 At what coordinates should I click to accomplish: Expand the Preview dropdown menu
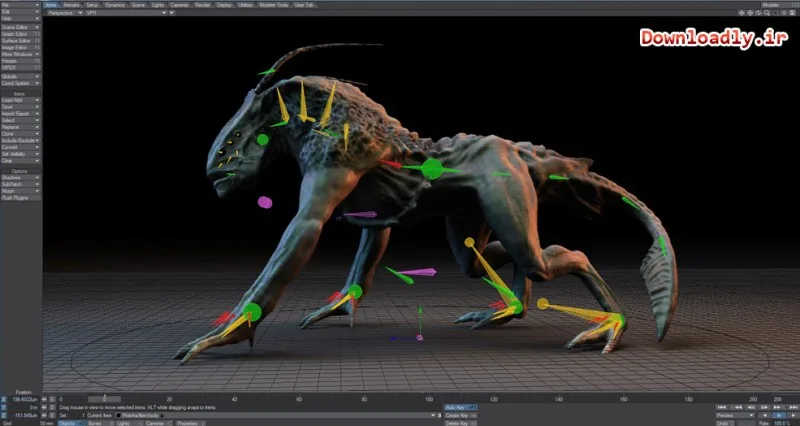pyautogui.click(x=736, y=415)
